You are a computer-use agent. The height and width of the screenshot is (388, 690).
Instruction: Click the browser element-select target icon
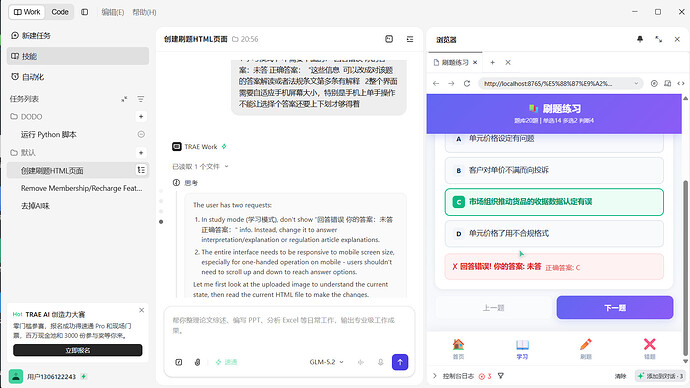pos(654,83)
